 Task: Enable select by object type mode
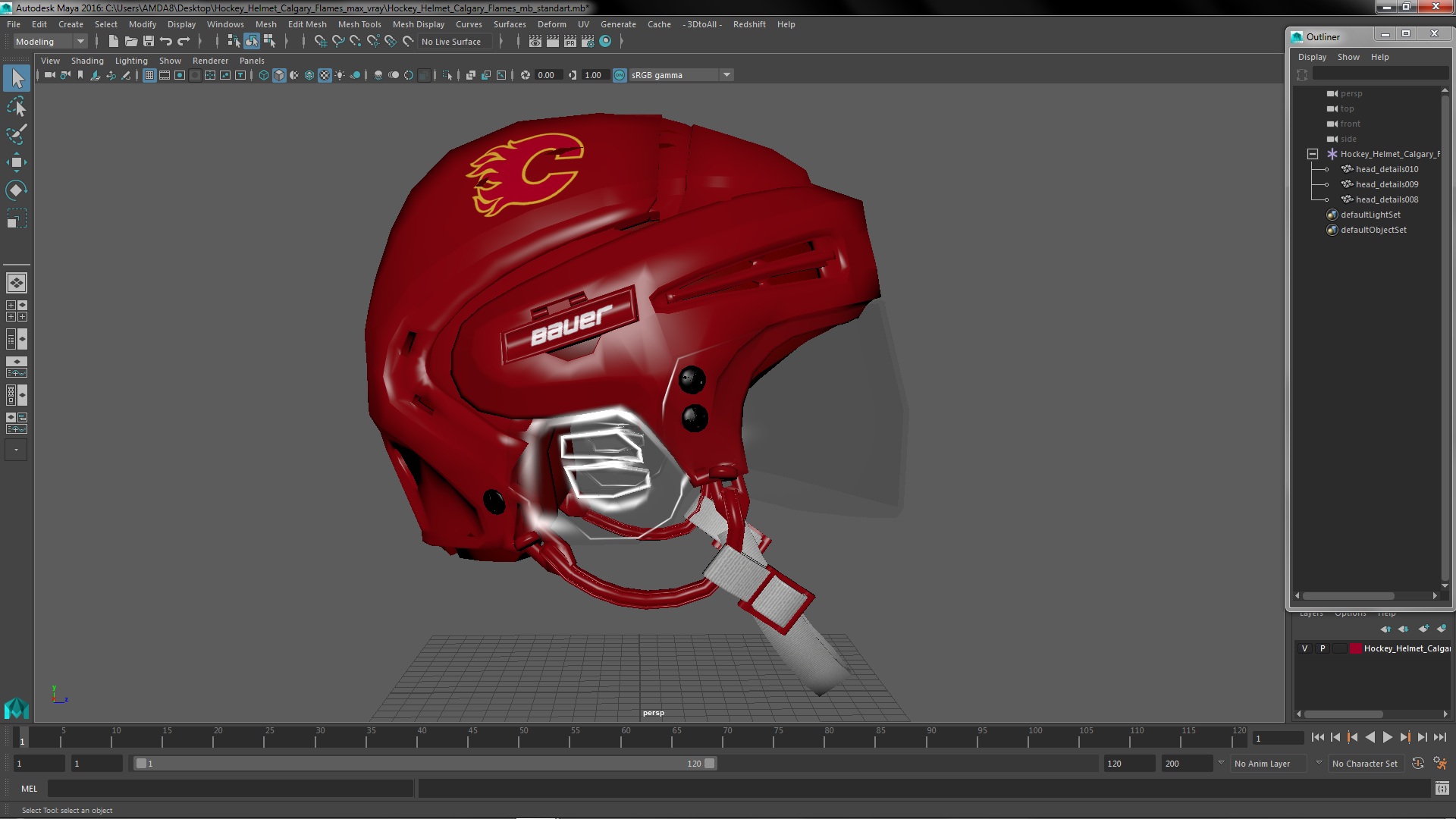click(x=252, y=42)
